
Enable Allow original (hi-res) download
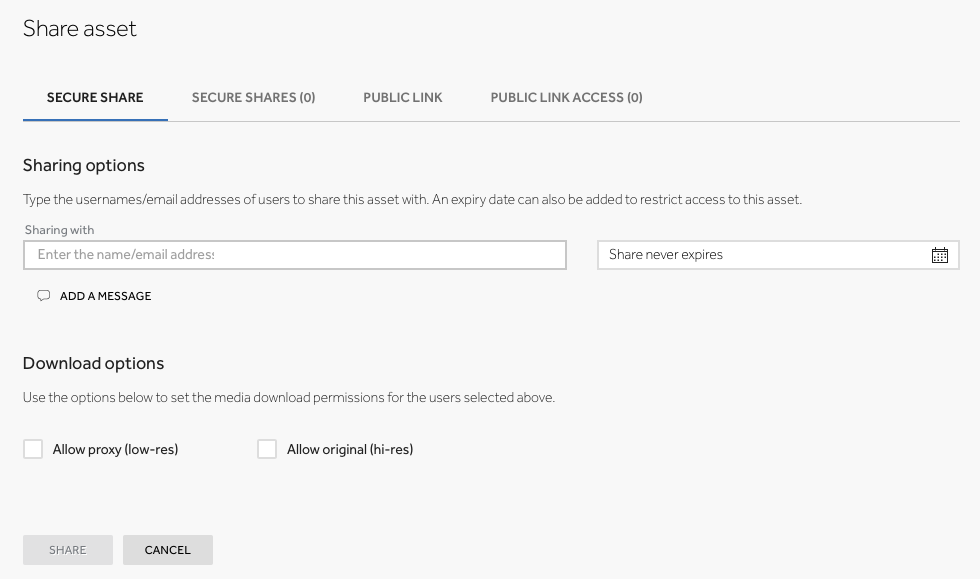coord(266,448)
